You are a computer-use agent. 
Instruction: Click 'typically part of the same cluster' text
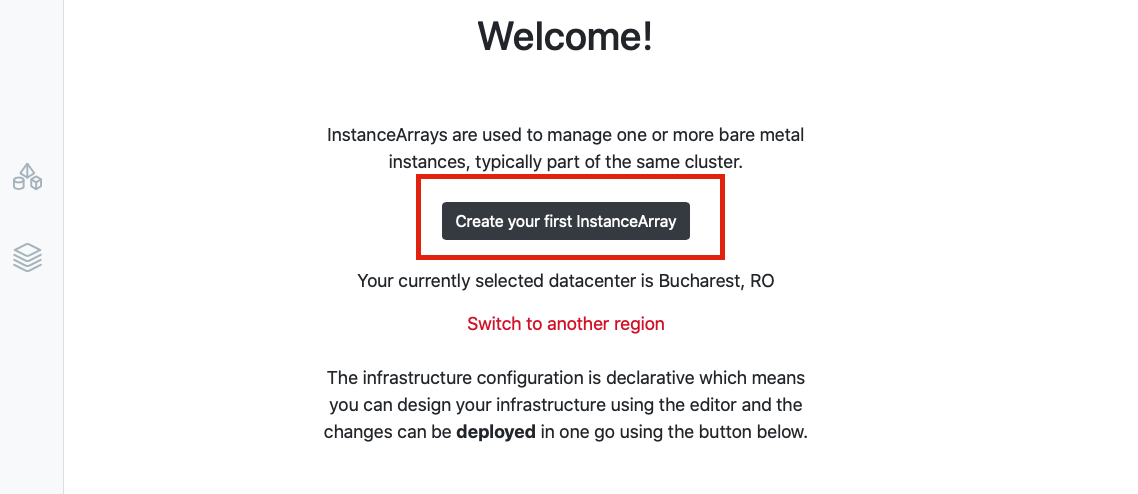click(610, 162)
